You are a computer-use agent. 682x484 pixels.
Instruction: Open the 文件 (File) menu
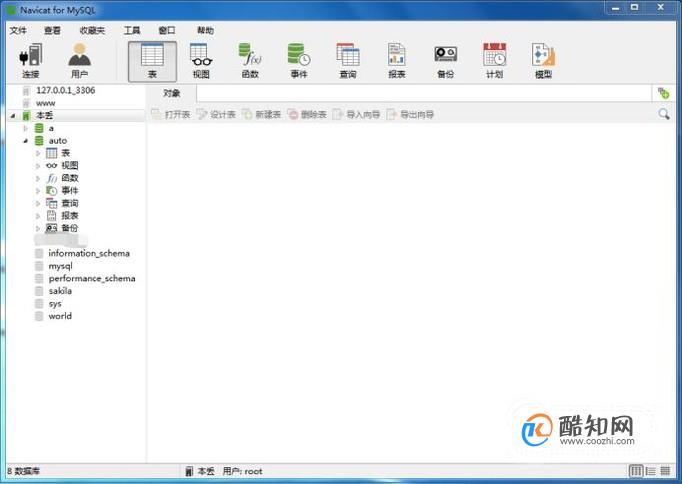click(18, 30)
